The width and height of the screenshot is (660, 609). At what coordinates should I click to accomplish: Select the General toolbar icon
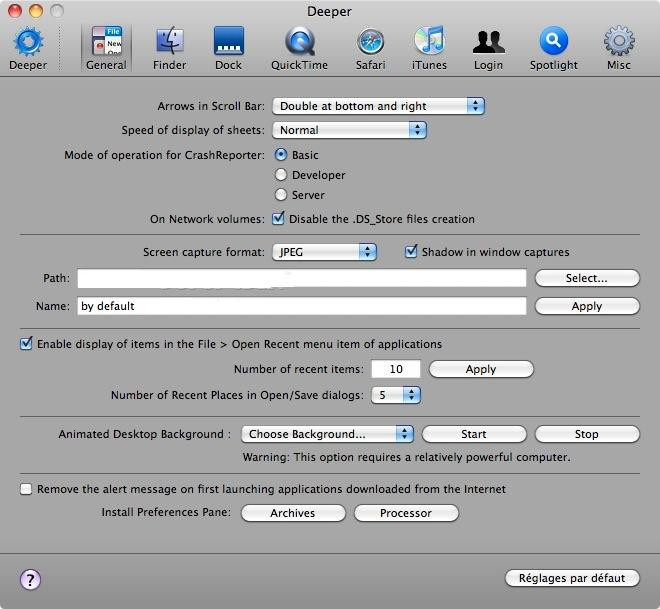click(x=106, y=48)
